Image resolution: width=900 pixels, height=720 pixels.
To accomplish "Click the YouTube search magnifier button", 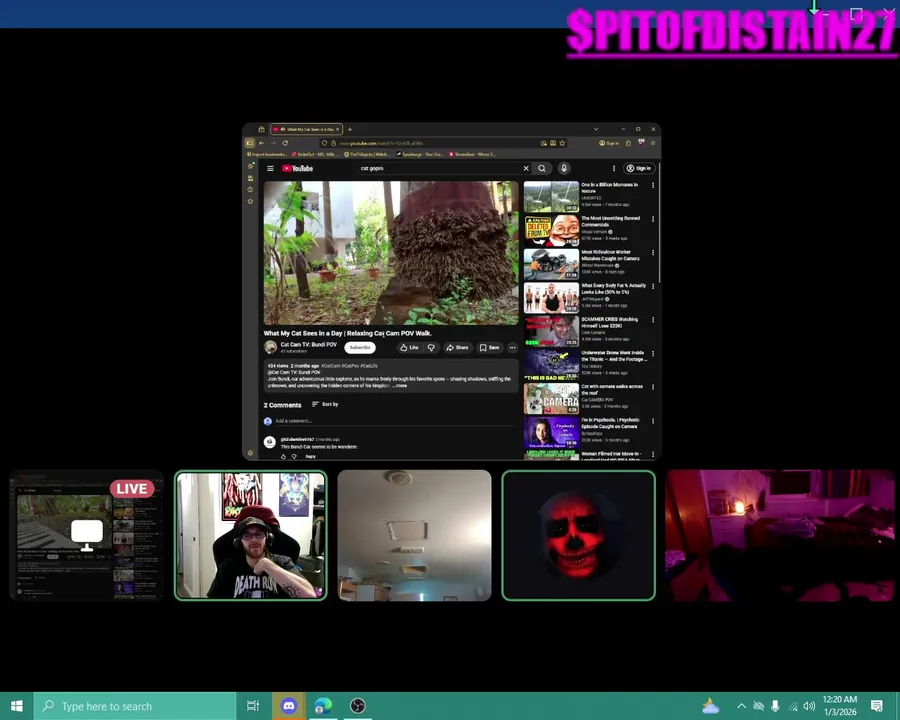I will [x=542, y=168].
